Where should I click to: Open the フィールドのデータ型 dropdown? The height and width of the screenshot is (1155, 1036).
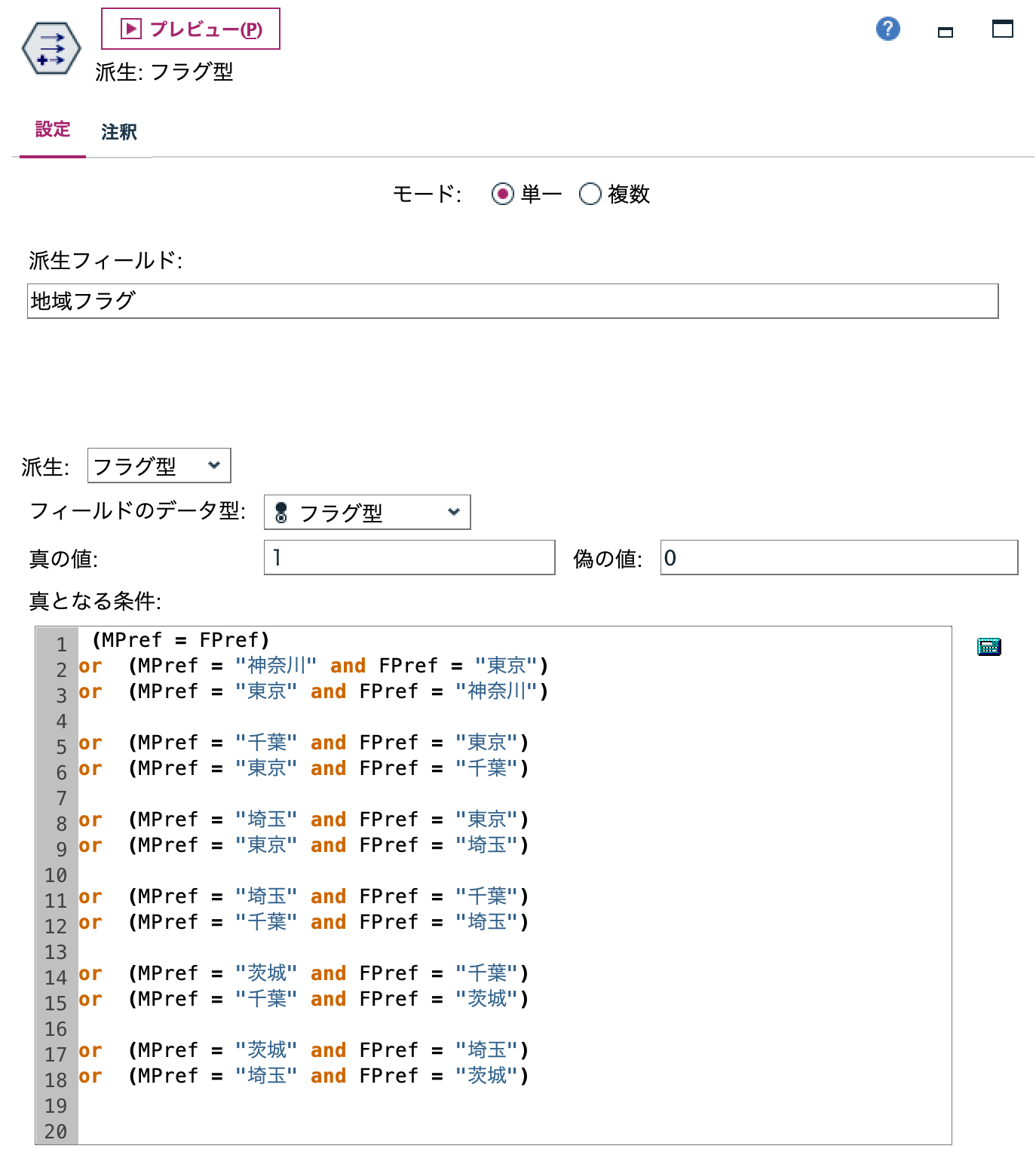[x=366, y=512]
